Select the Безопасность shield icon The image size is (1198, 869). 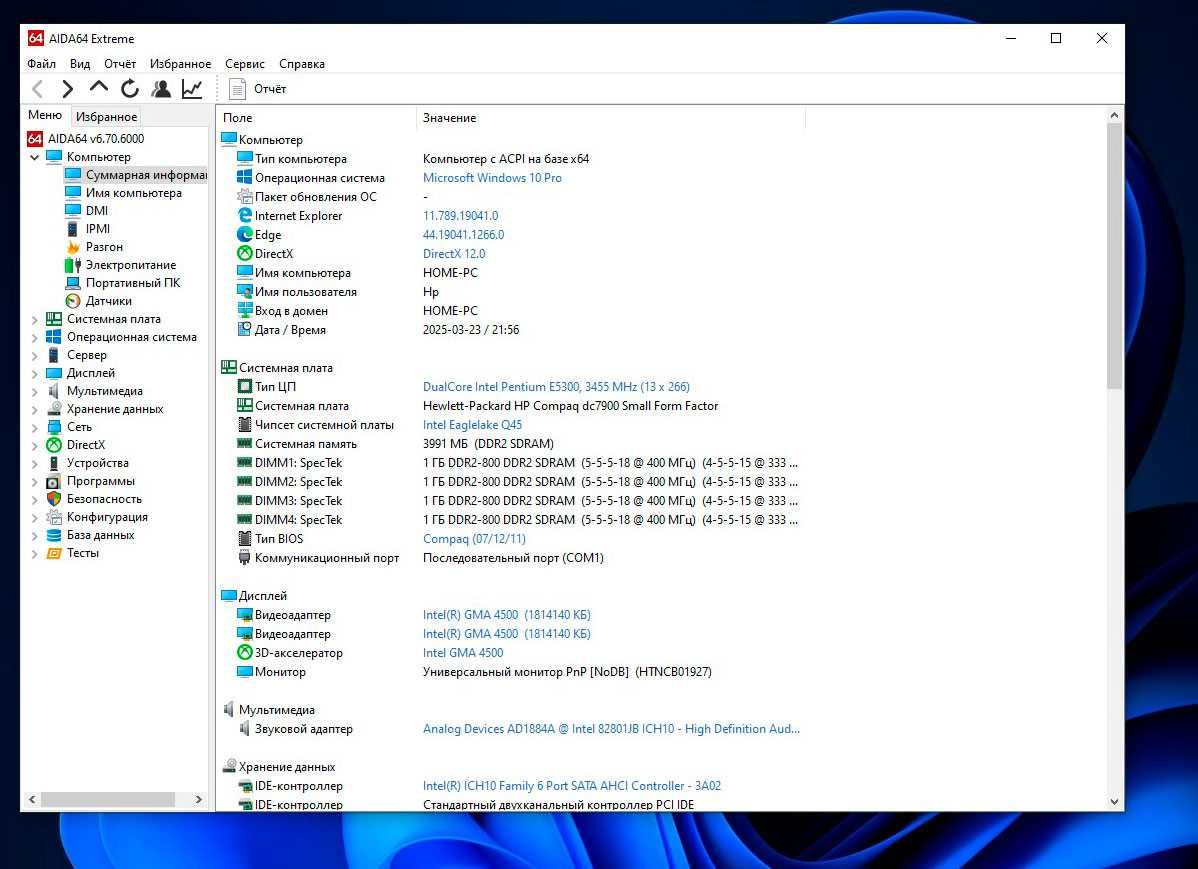pos(53,499)
